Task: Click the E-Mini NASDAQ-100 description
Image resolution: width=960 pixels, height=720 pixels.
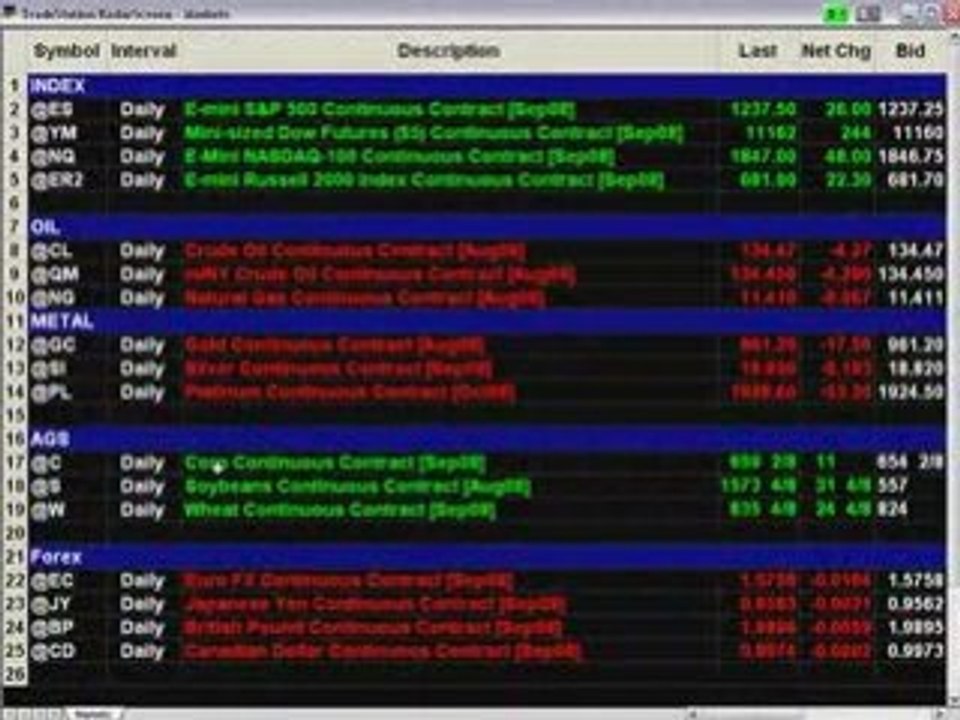Action: (x=399, y=157)
